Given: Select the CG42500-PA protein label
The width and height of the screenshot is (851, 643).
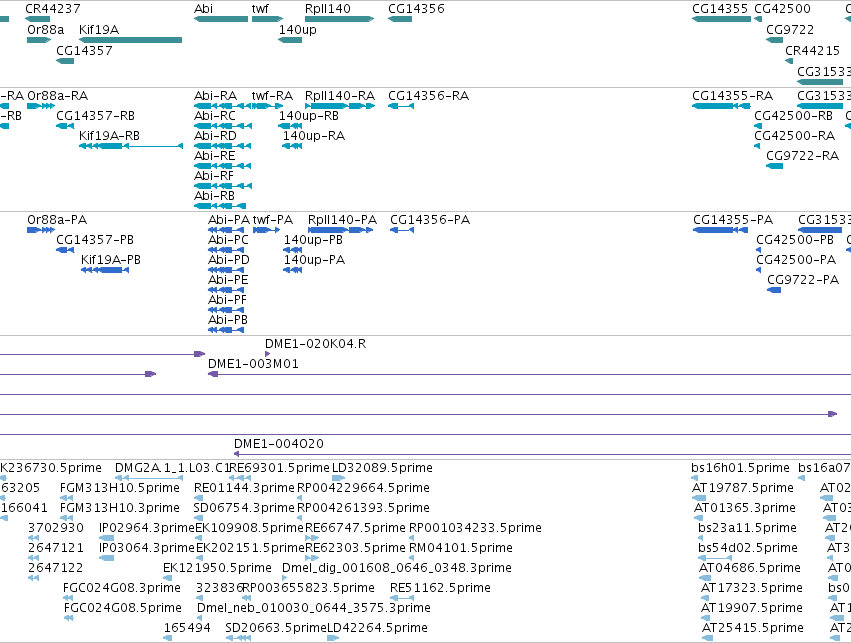Looking at the screenshot, I should click(x=796, y=260).
